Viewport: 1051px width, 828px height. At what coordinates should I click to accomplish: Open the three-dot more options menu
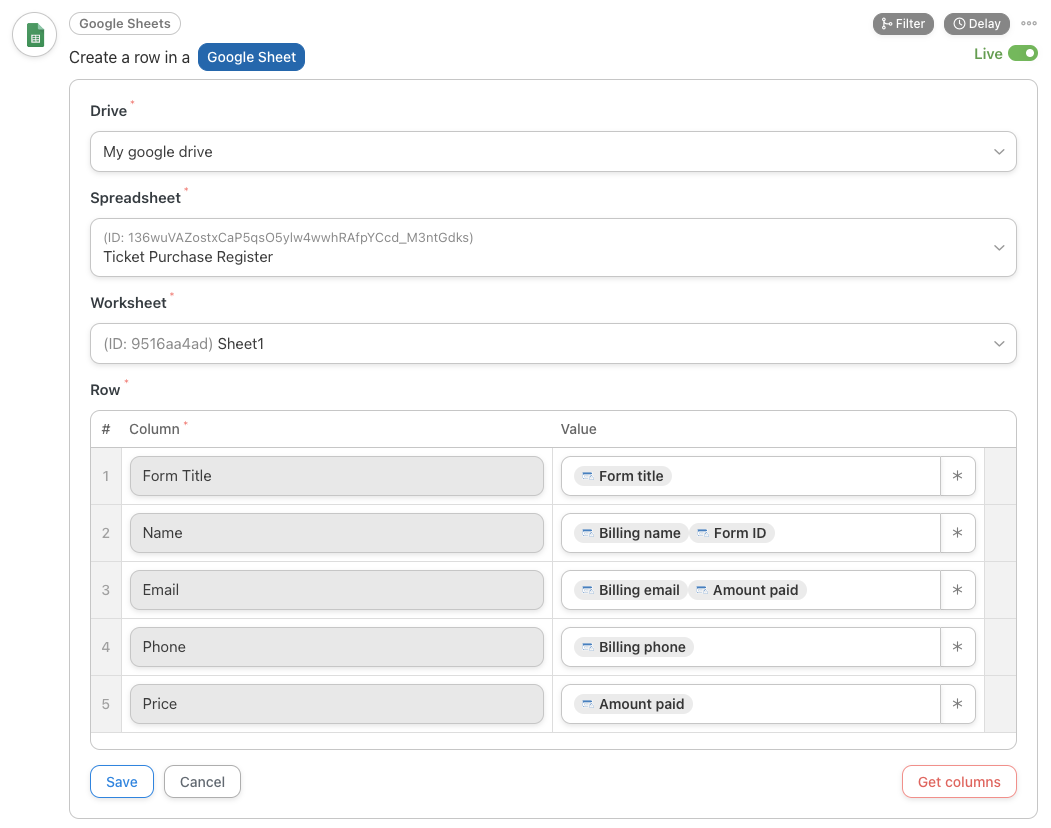click(1029, 23)
